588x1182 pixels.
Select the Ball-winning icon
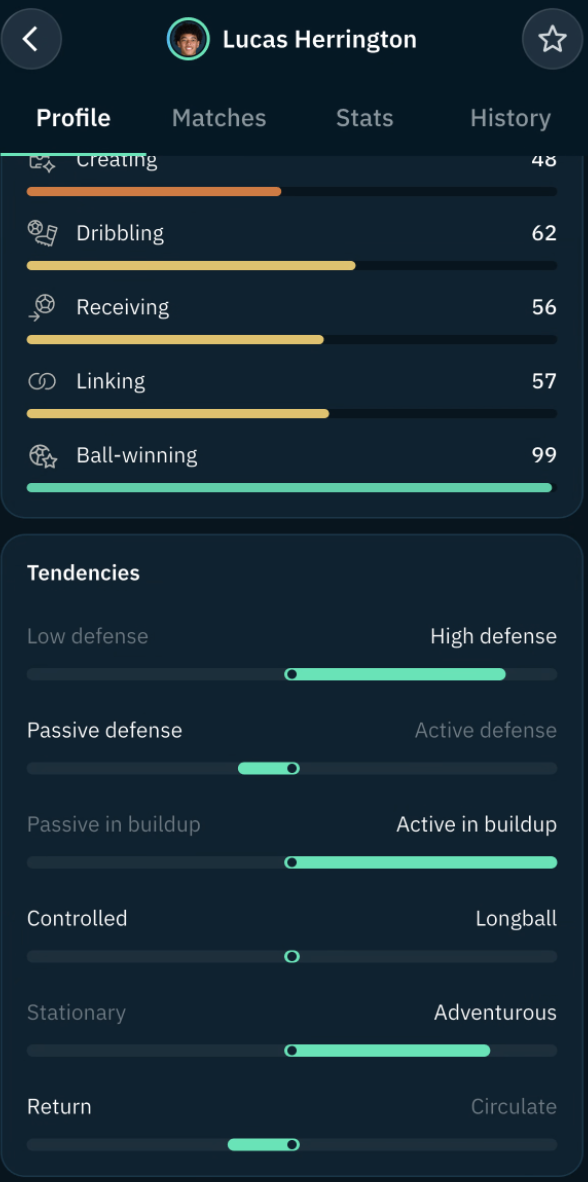click(x=43, y=455)
